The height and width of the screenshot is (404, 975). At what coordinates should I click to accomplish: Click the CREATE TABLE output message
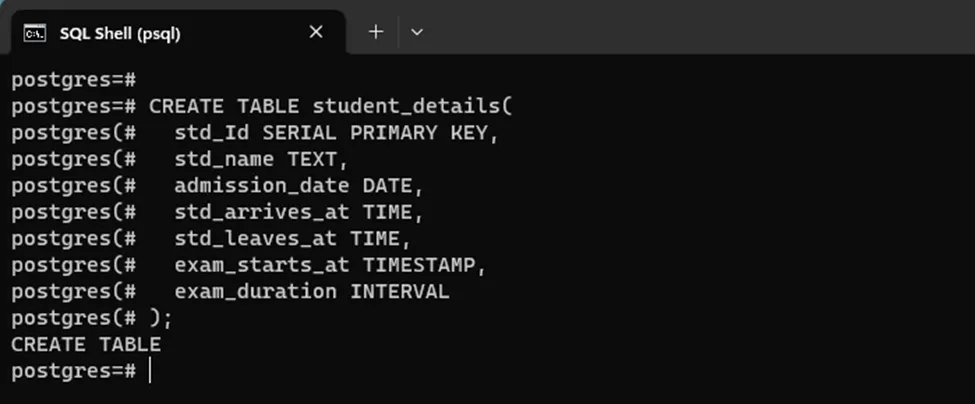86,345
